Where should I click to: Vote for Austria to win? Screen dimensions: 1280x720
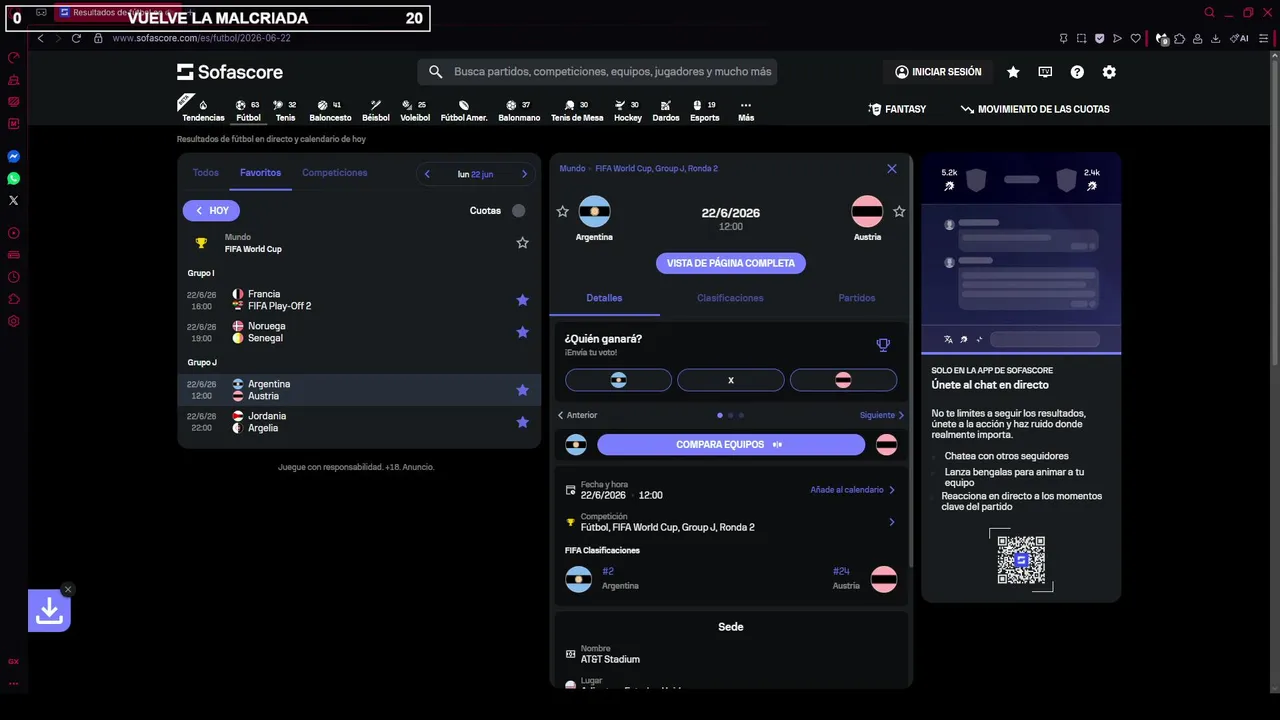click(843, 380)
